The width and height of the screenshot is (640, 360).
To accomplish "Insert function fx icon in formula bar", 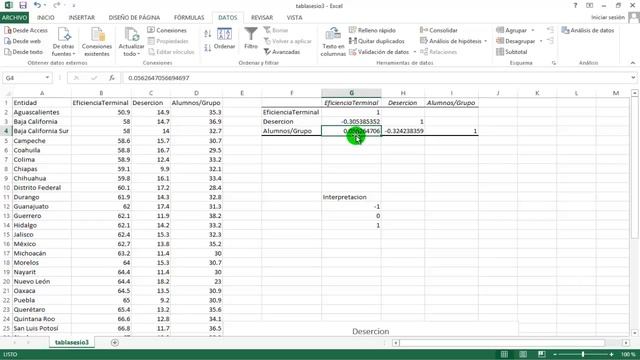I will point(111,78).
